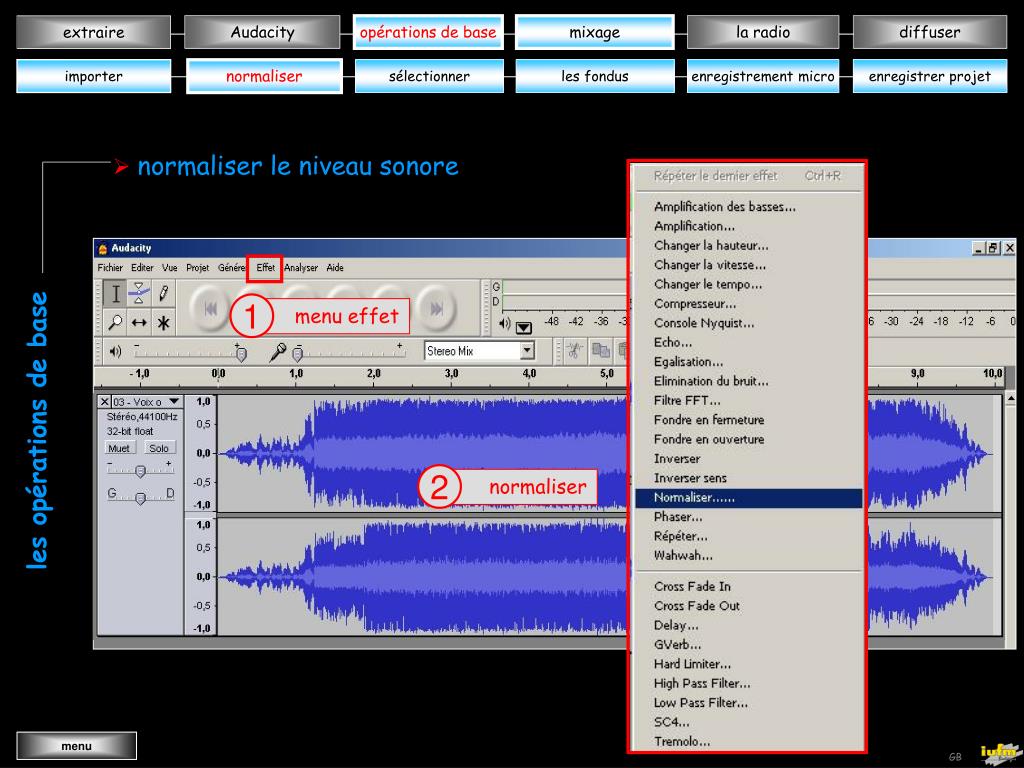Select Changer la vitesse effect
Viewport: 1024px width, 768px height.
pyautogui.click(x=748, y=265)
